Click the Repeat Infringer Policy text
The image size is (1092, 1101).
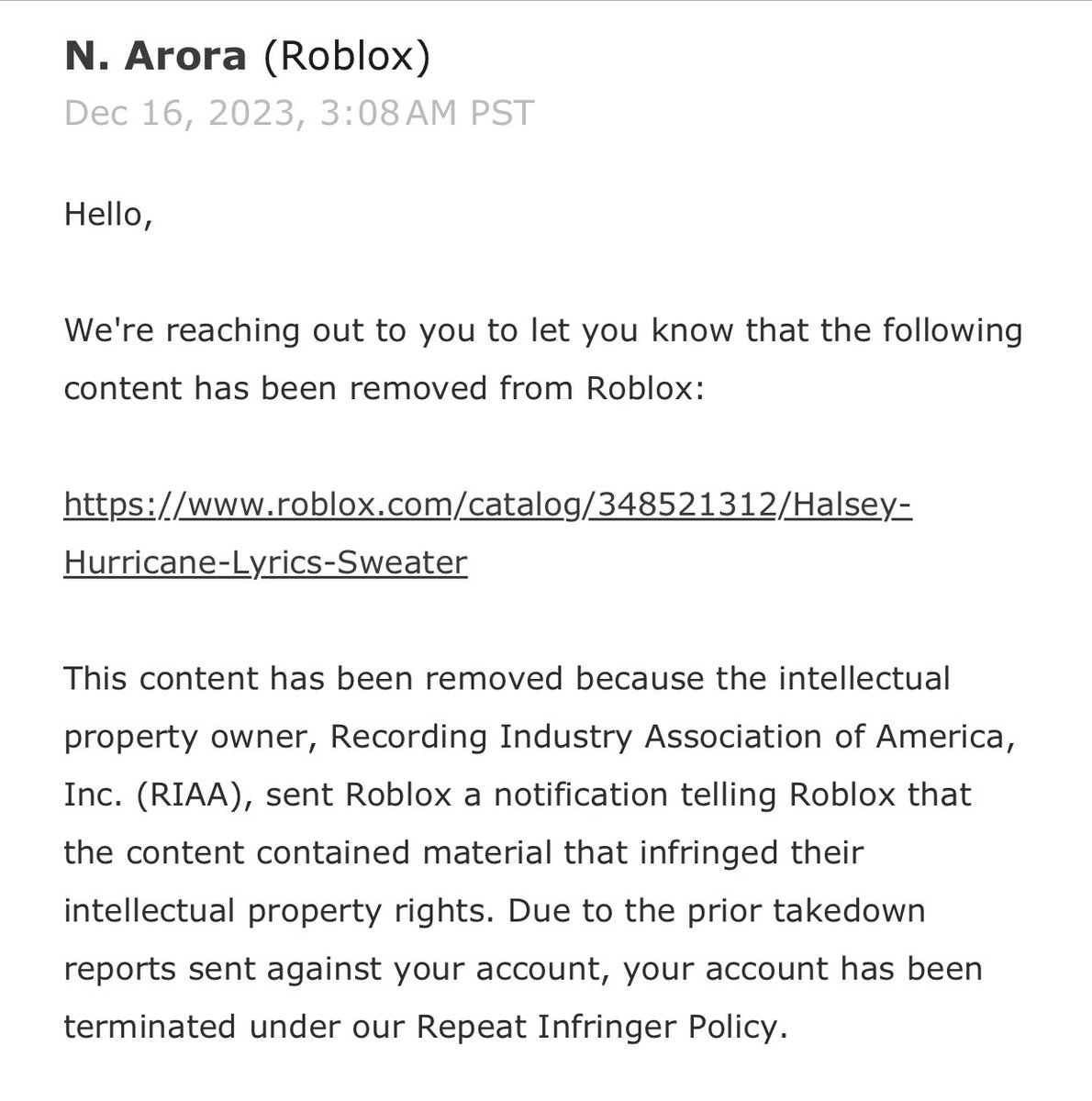tap(602, 1028)
